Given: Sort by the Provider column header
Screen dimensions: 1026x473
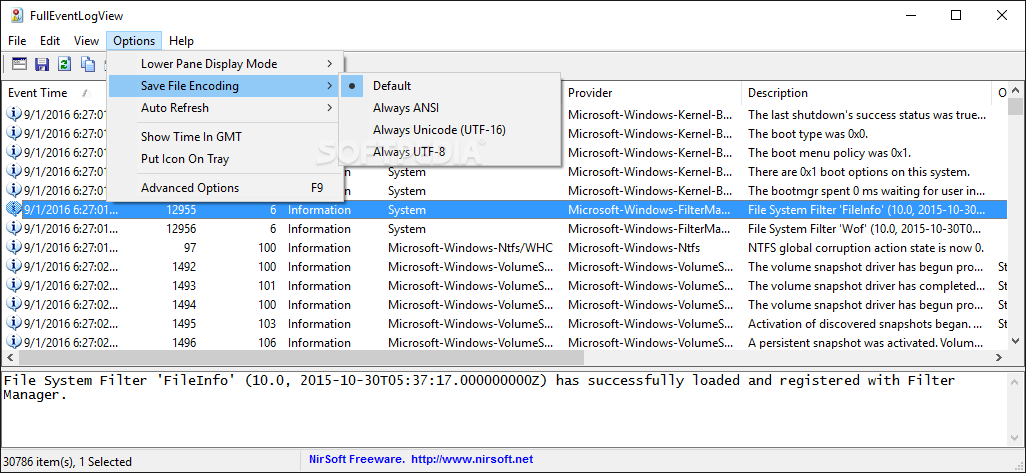Looking at the screenshot, I should [x=652, y=93].
